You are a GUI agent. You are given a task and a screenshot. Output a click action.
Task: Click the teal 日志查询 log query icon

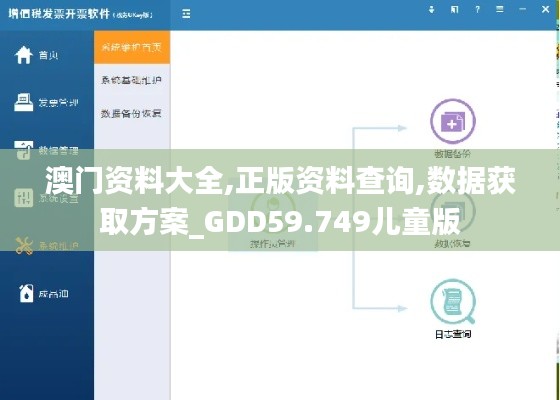(x=452, y=302)
